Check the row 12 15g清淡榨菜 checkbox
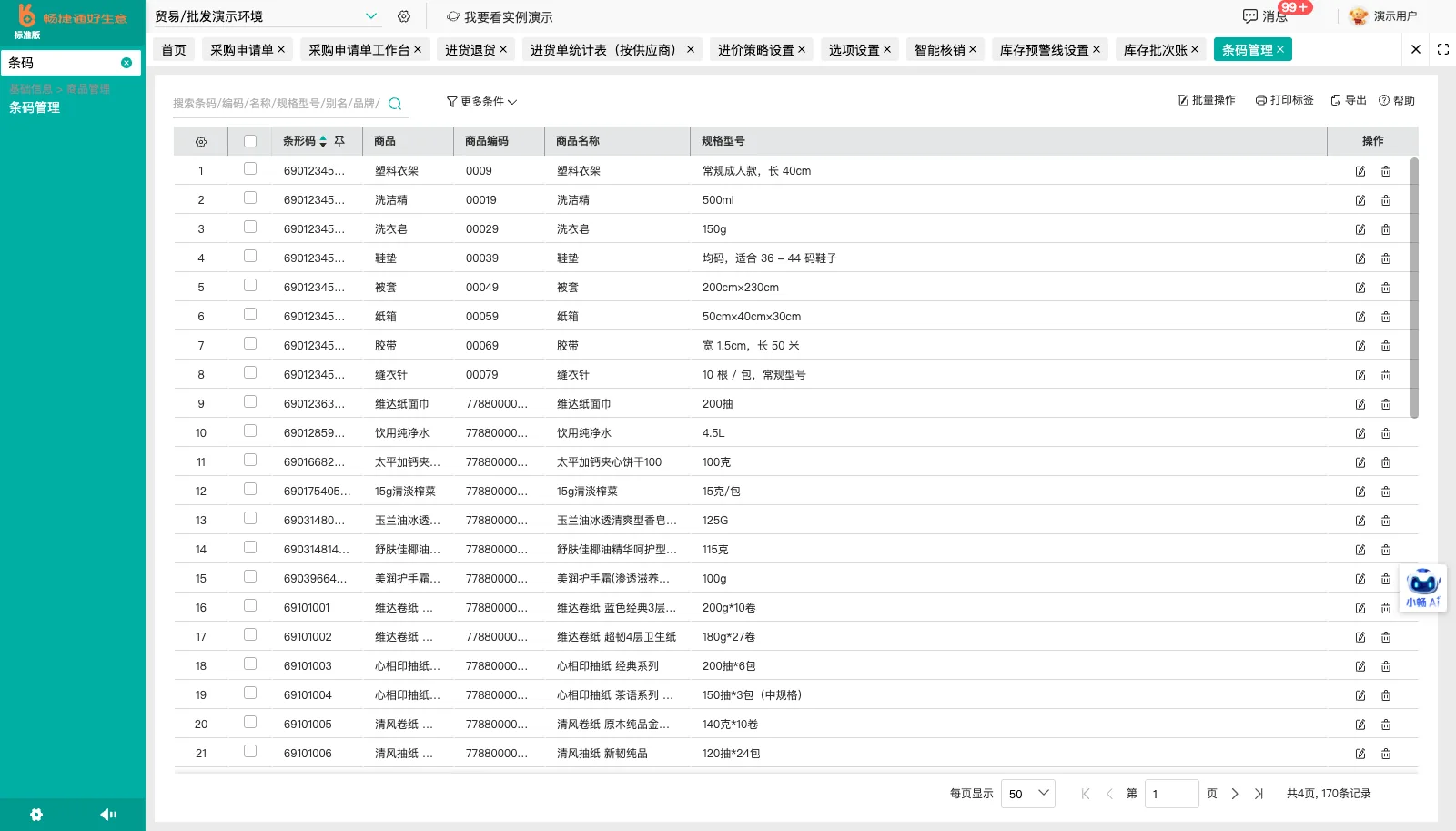1456x831 pixels. (x=250, y=489)
